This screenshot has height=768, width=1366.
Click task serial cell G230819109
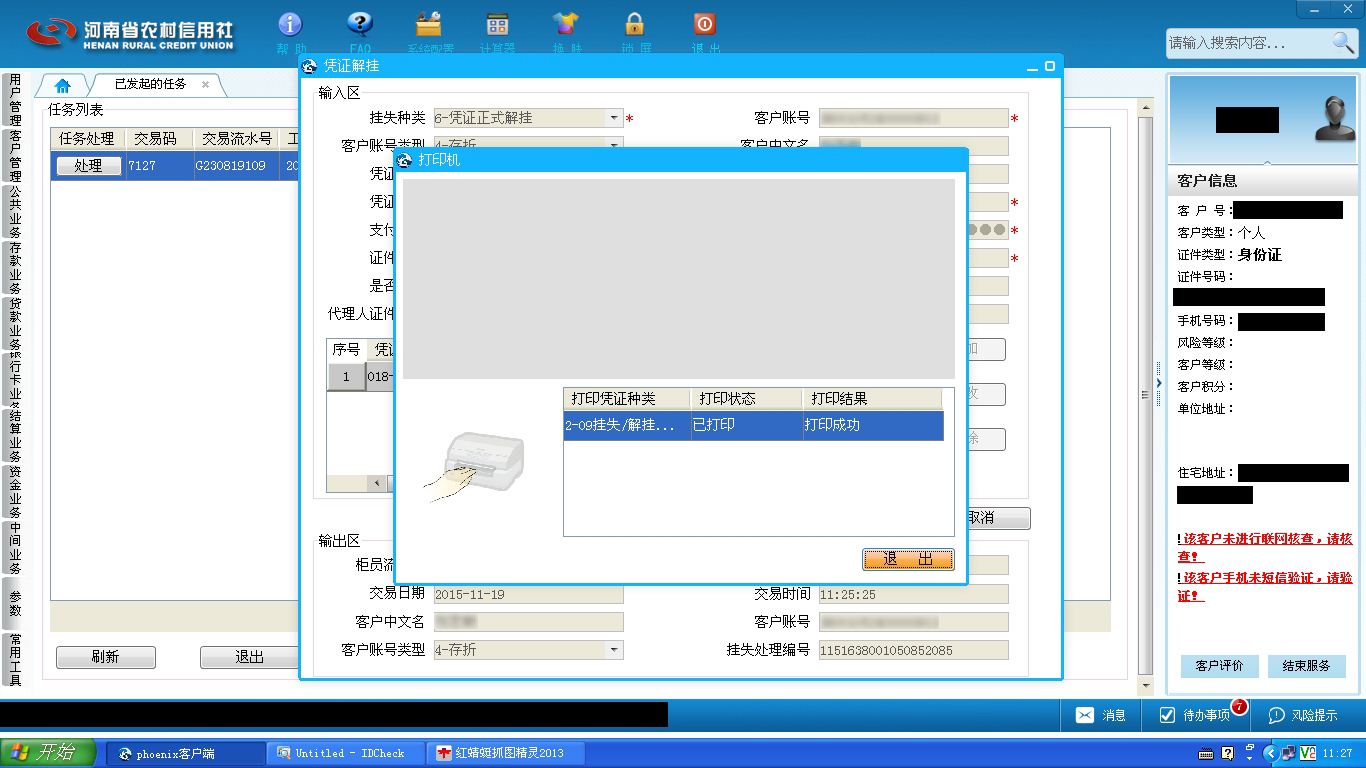pyautogui.click(x=237, y=166)
